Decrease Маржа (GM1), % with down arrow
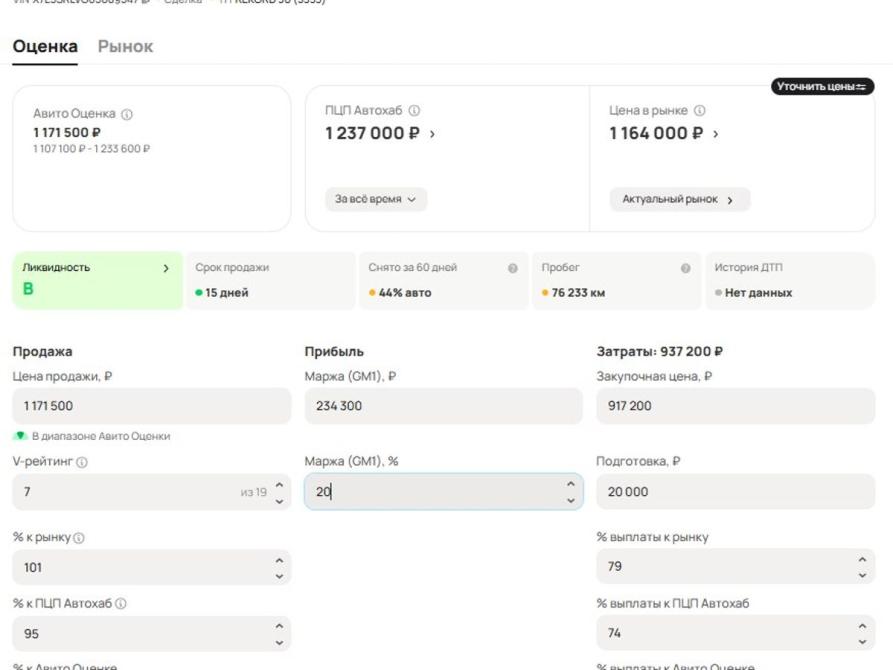893x670 pixels. (571, 501)
